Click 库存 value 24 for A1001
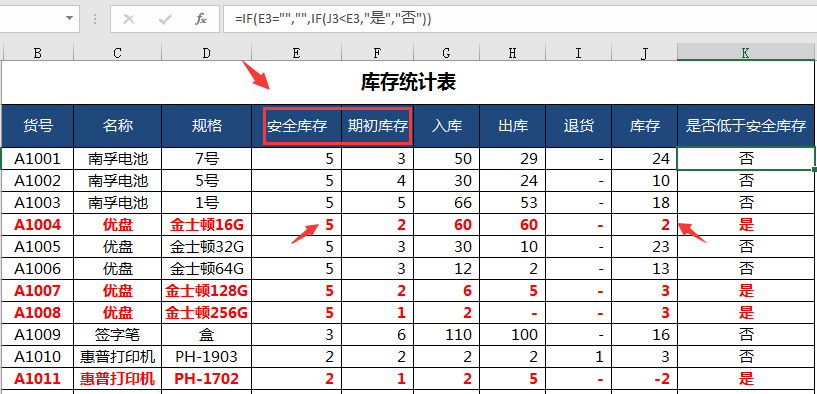This screenshot has height=394, width=817. click(x=645, y=158)
